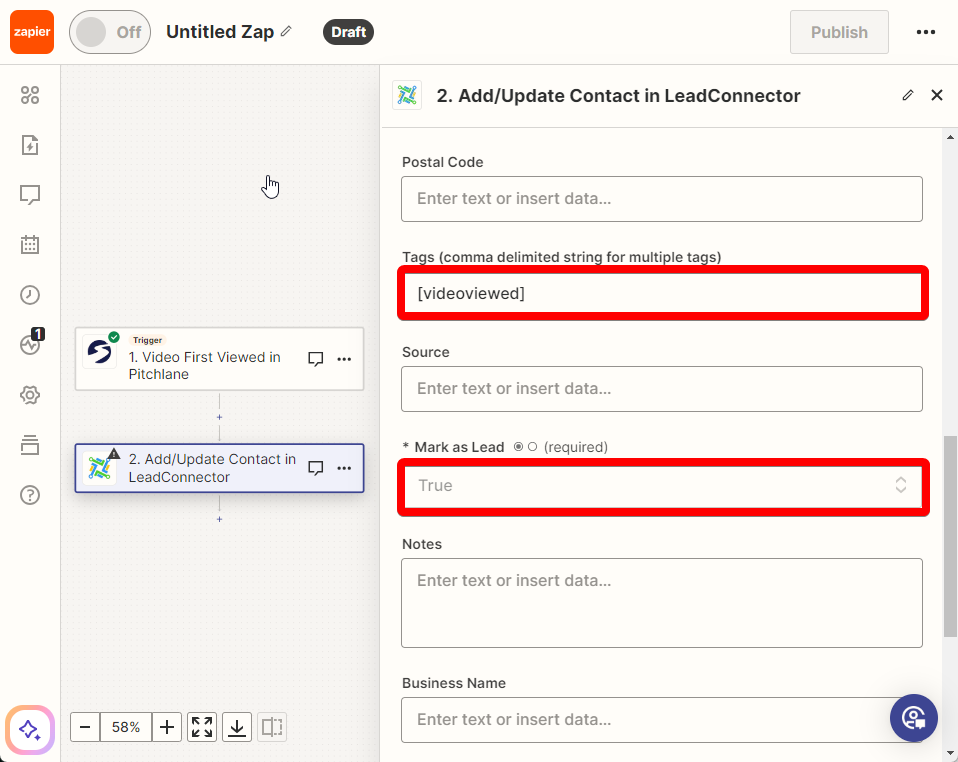This screenshot has width=958, height=762.
Task: Zoom in the canvas with plus button
Action: (x=167, y=727)
